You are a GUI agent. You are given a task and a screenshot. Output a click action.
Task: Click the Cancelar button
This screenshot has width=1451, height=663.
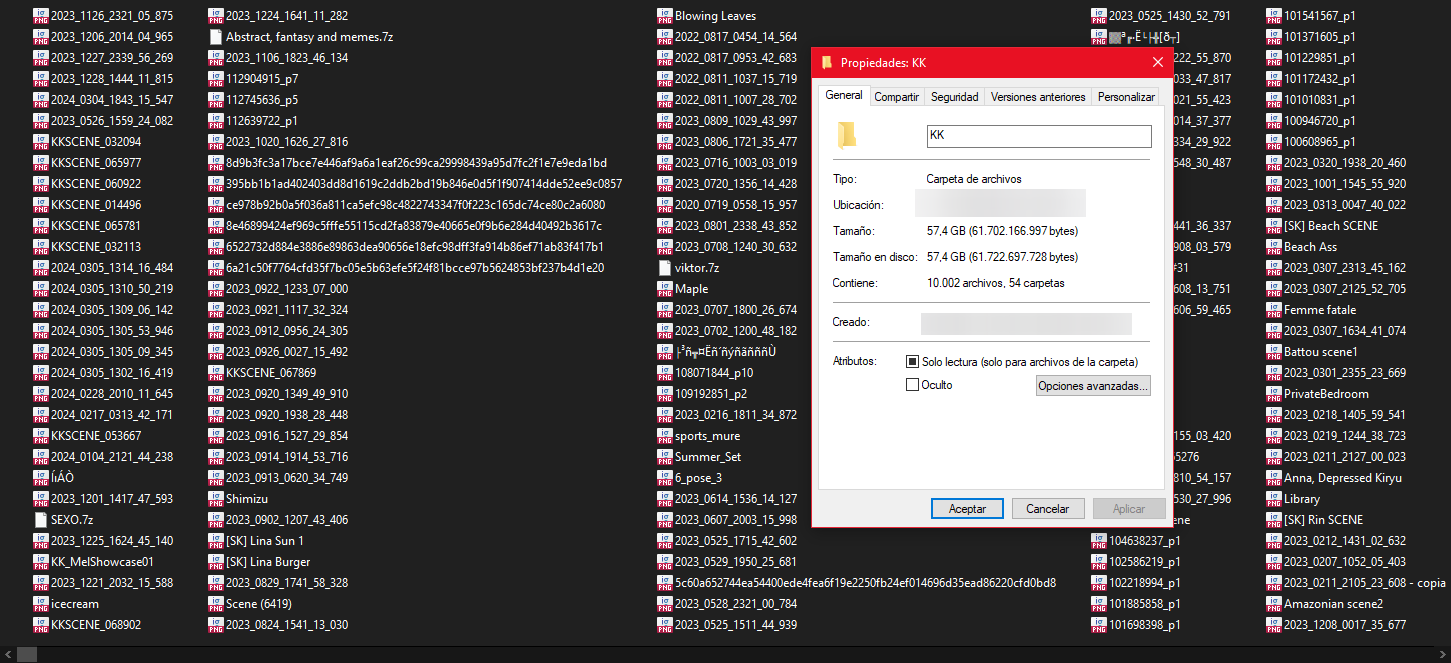click(x=1047, y=509)
